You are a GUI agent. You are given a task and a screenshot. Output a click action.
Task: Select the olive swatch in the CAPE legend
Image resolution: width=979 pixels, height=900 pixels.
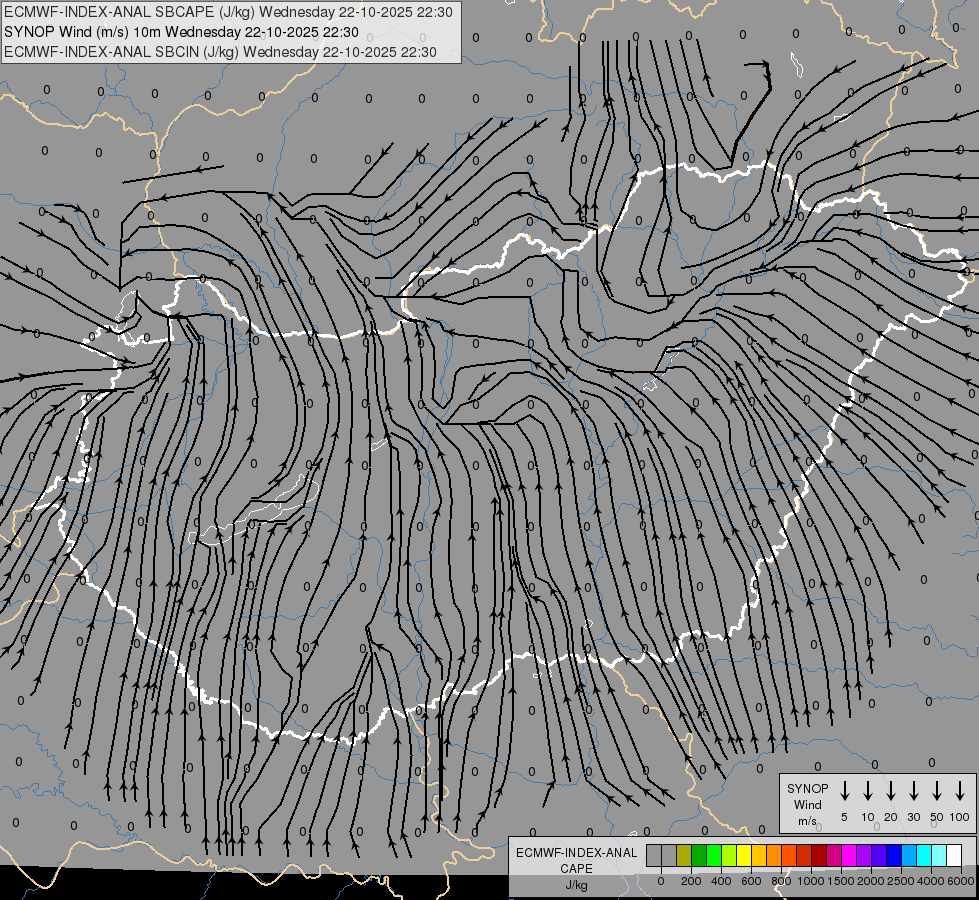[684, 855]
